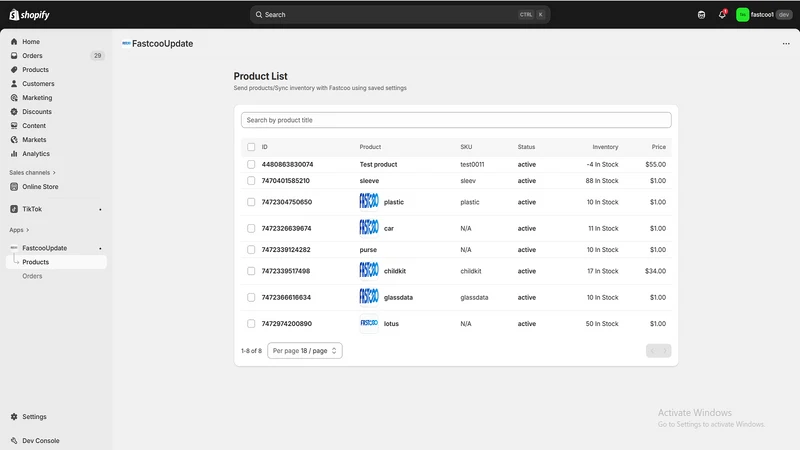The height and width of the screenshot is (450, 800).
Task: Check the glassdata row checkbox
Action: coord(251,297)
